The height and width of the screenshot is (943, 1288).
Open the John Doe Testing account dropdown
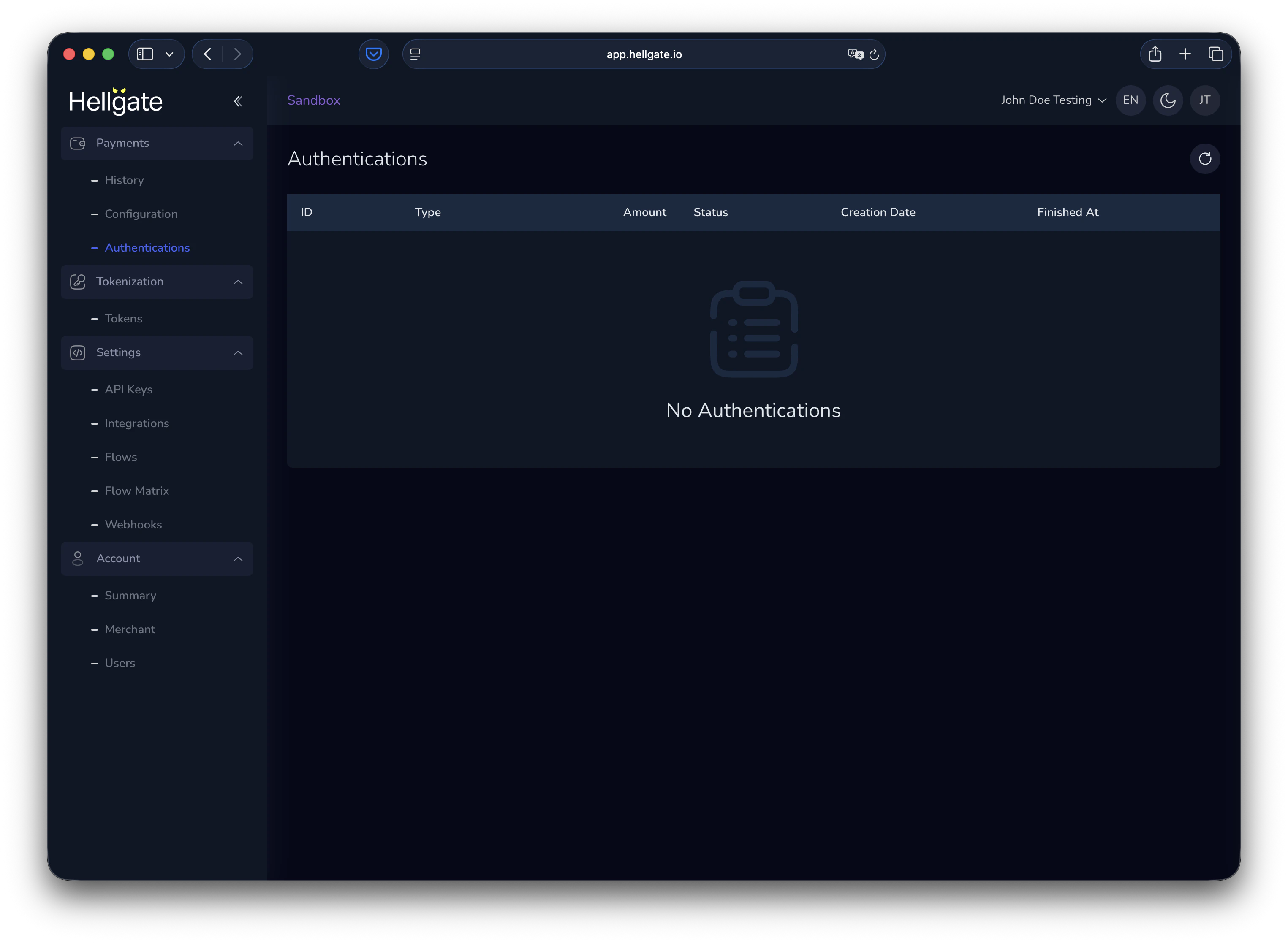(1053, 100)
